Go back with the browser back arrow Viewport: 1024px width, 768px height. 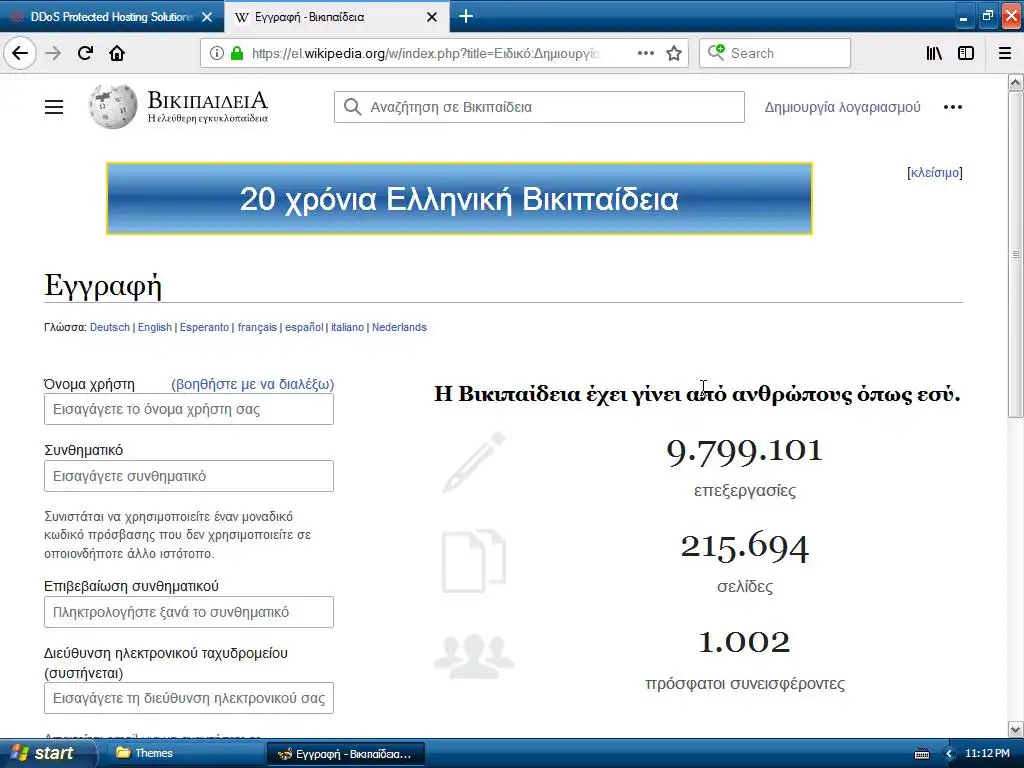pyautogui.click(x=20, y=53)
